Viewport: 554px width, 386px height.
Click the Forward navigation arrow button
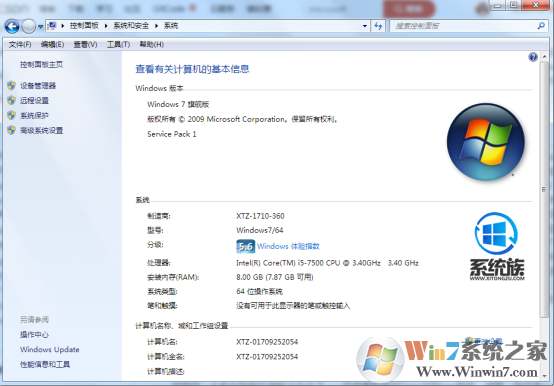(x=28, y=26)
